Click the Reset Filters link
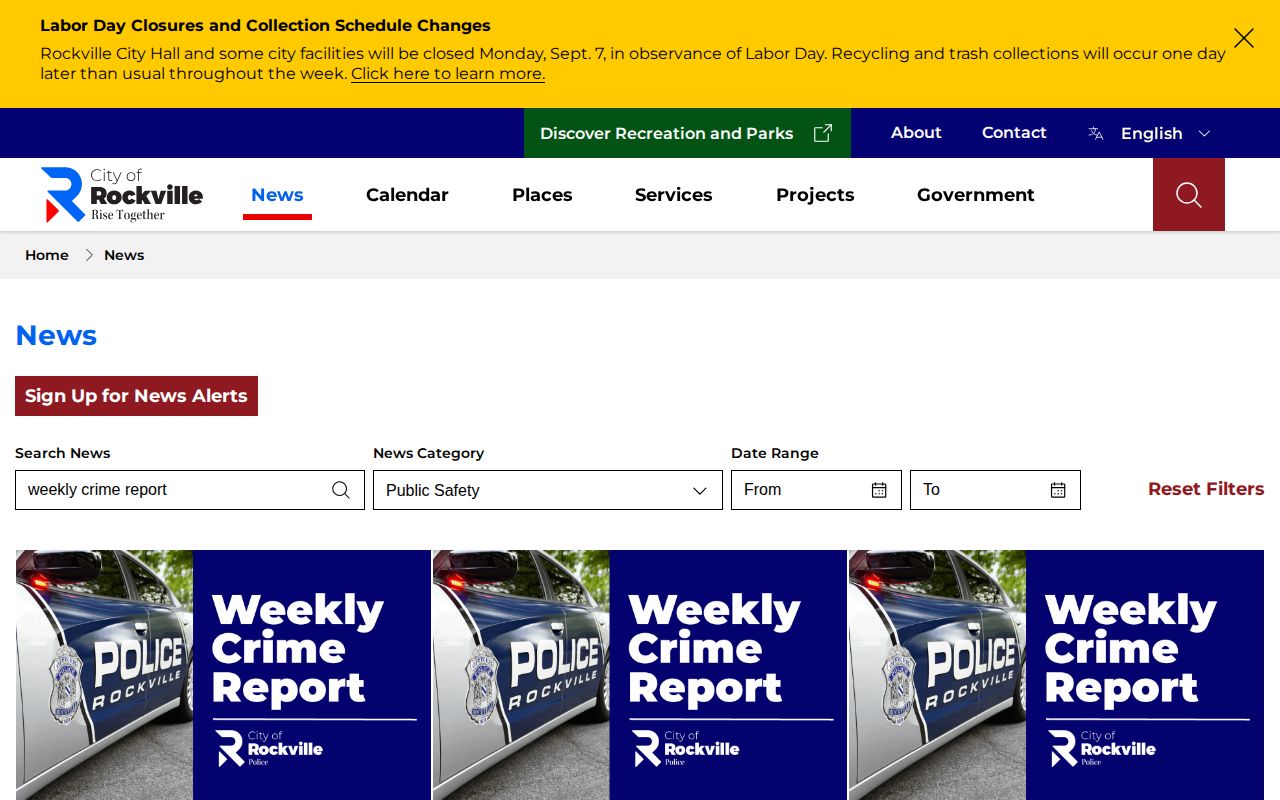Screen dimensions: 1280x800 point(1206,489)
